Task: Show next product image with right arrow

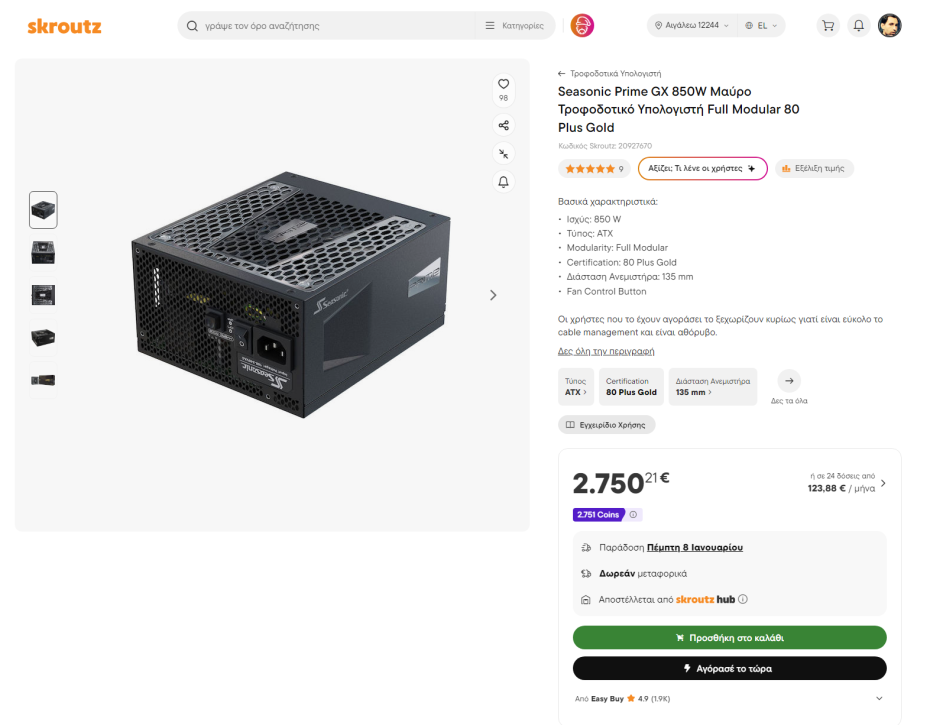Action: coord(493,295)
